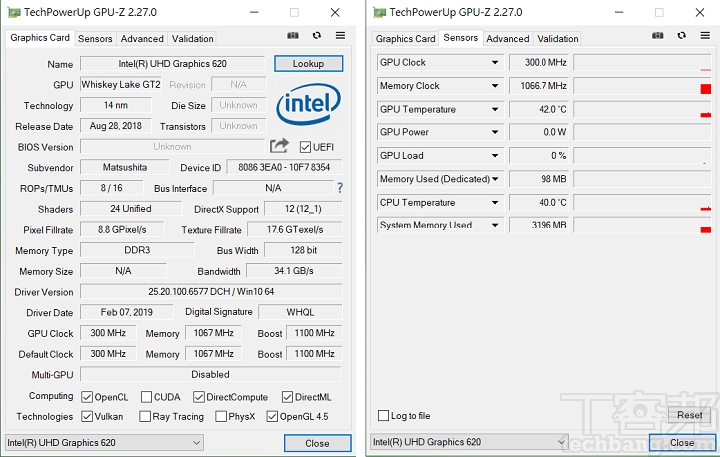Toggle the DirectCompute checkbox
Viewport: 720px width, 457px height.
199,397
